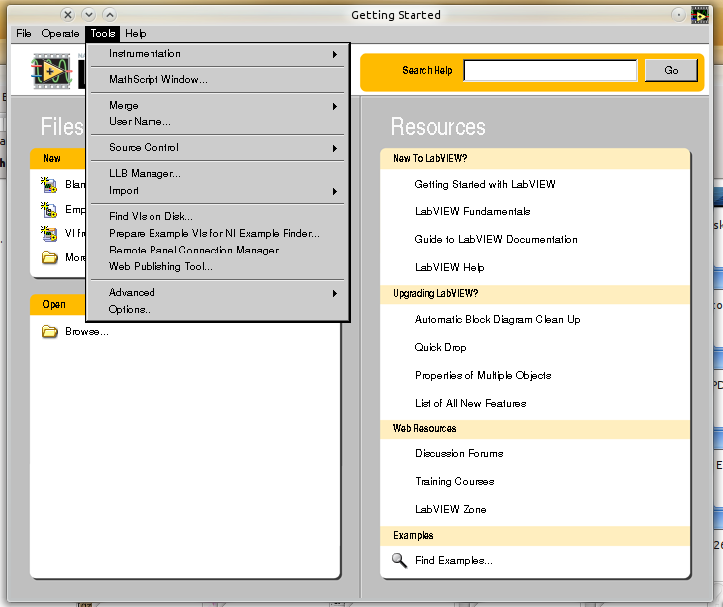Viewport: 723px width, 607px height.
Task: Open the Help menu
Action: 136,33
